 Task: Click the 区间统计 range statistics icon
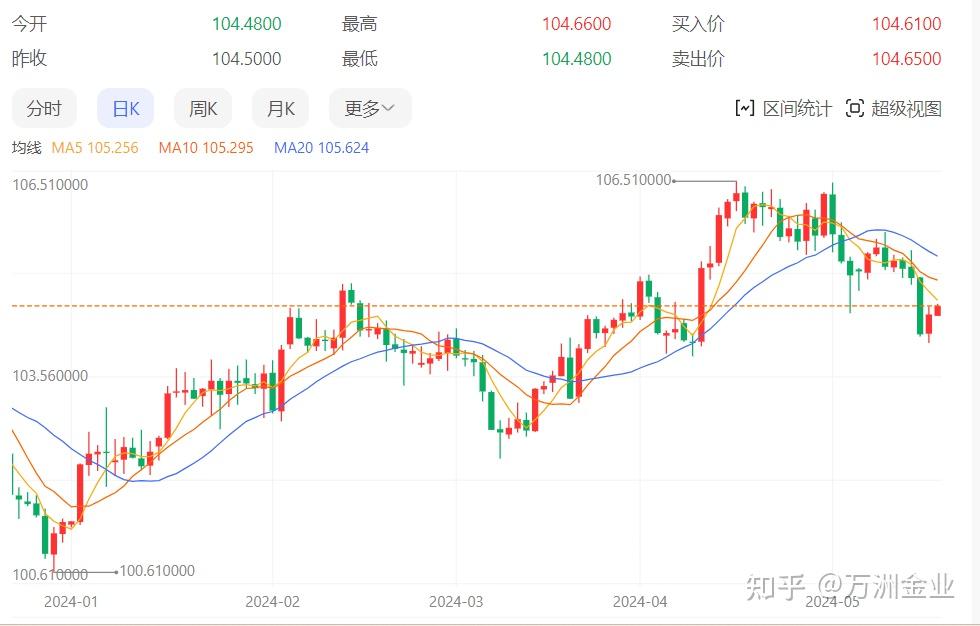[x=744, y=109]
